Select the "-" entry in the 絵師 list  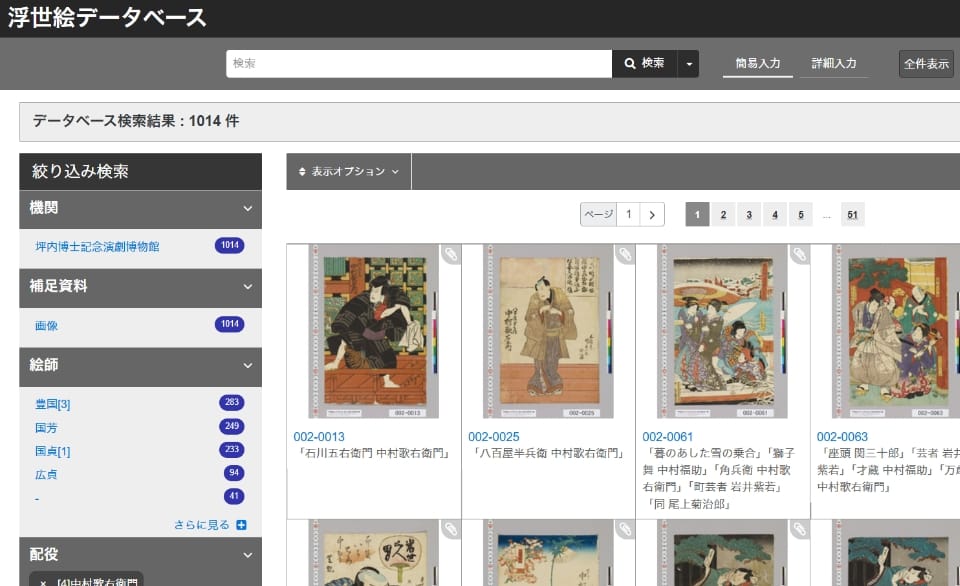pos(37,498)
